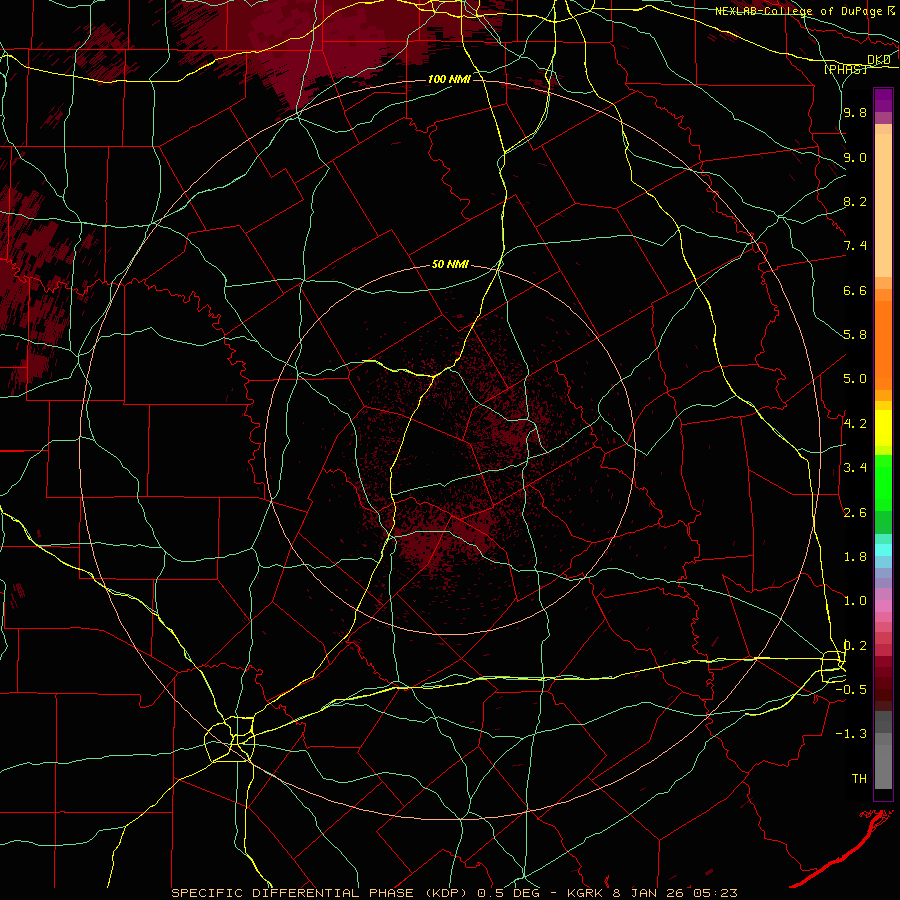Click the 4.2 scale label
Viewport: 900px width, 900px height.
point(855,424)
